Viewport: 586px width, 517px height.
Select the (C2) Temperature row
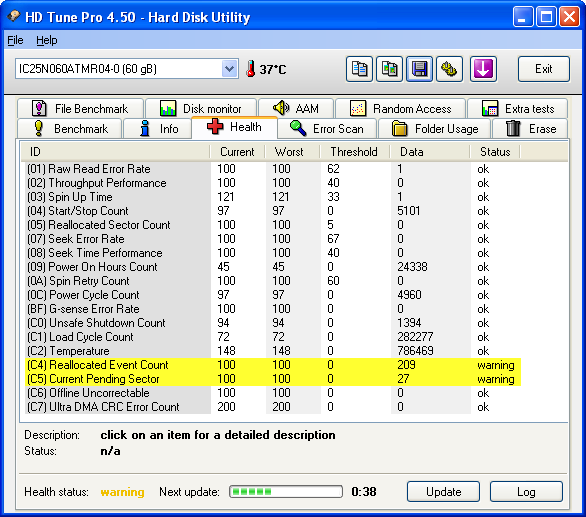click(x=273, y=351)
